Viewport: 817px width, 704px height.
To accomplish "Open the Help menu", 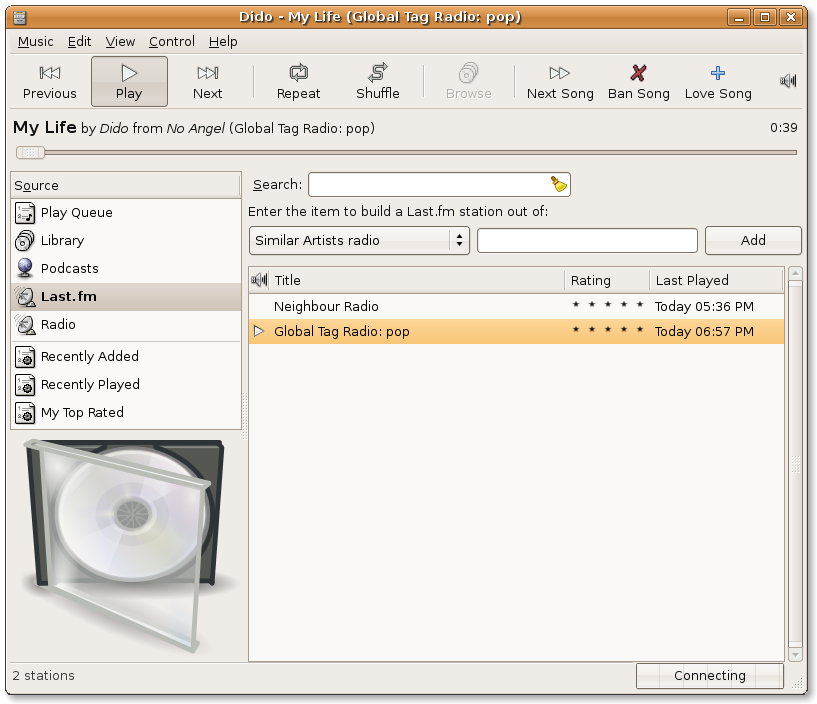I will pyautogui.click(x=223, y=42).
